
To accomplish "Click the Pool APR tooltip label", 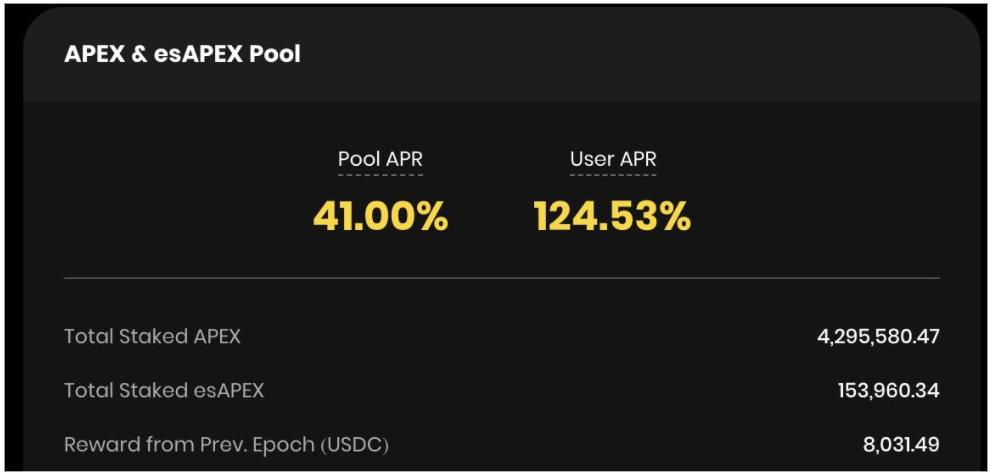I will click(x=380, y=159).
